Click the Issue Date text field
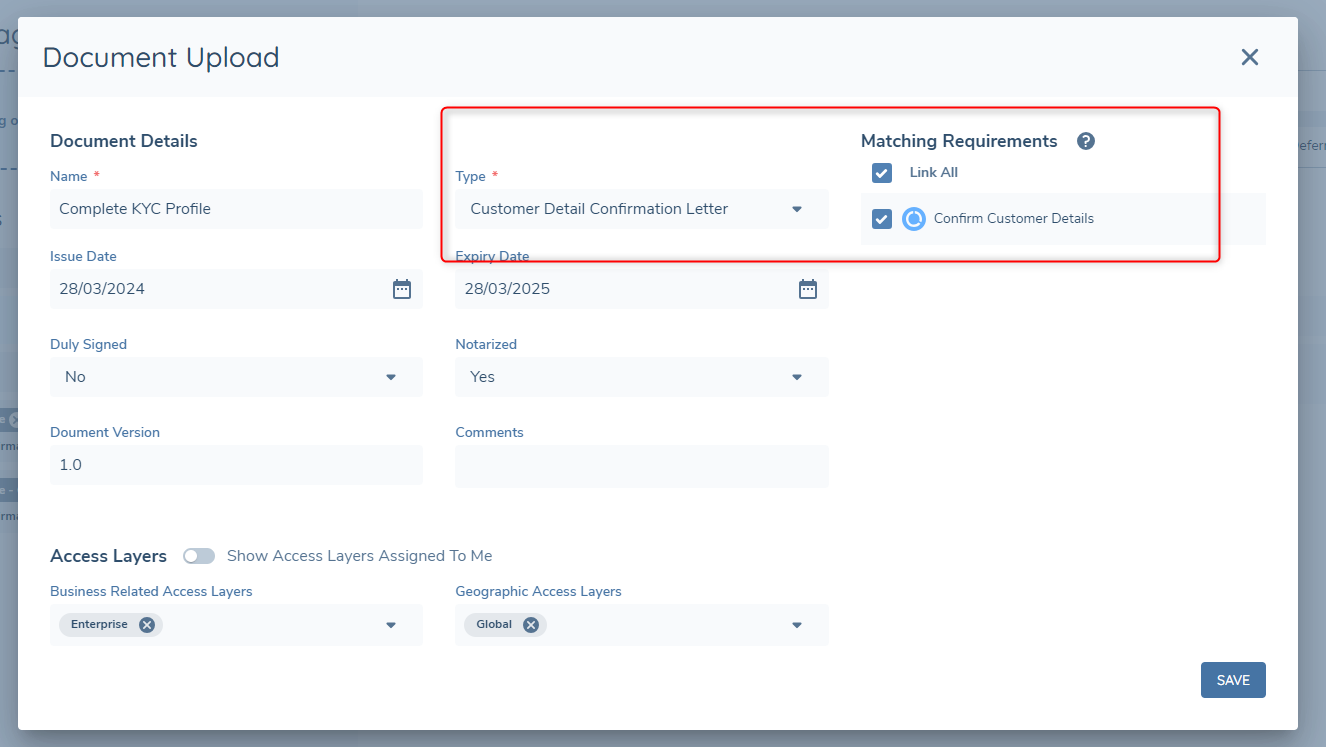This screenshot has height=747, width=1326. (215, 289)
